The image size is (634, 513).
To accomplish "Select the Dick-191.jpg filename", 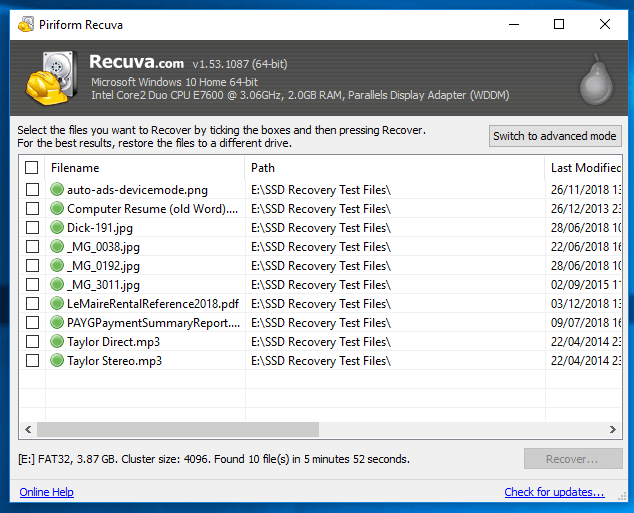I will [99, 228].
